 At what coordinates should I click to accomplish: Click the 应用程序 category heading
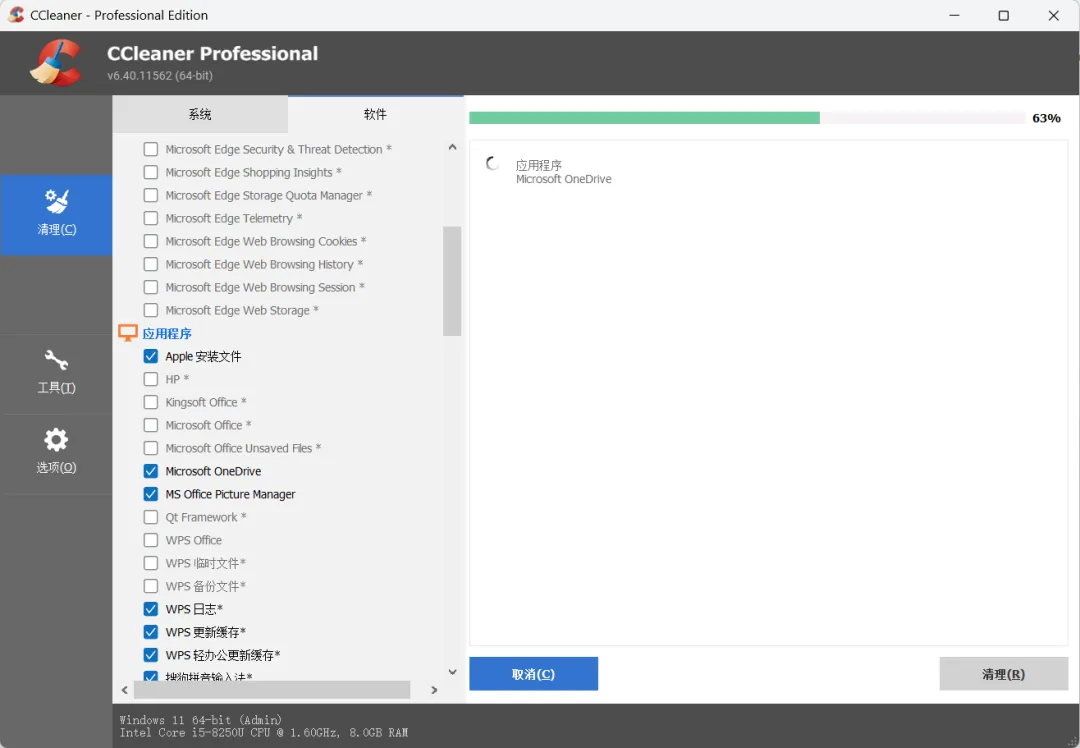(167, 333)
